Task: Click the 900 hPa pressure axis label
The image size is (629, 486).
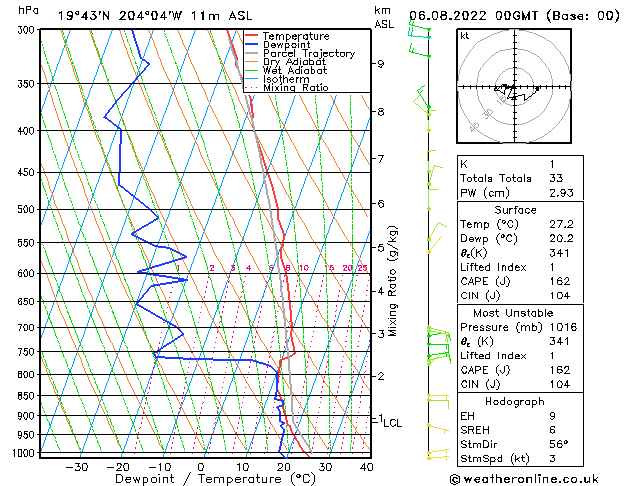Action: [28, 416]
